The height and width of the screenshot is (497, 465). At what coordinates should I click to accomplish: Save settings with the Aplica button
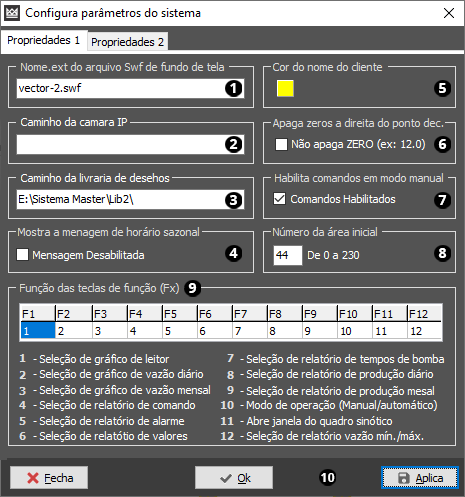420,478
